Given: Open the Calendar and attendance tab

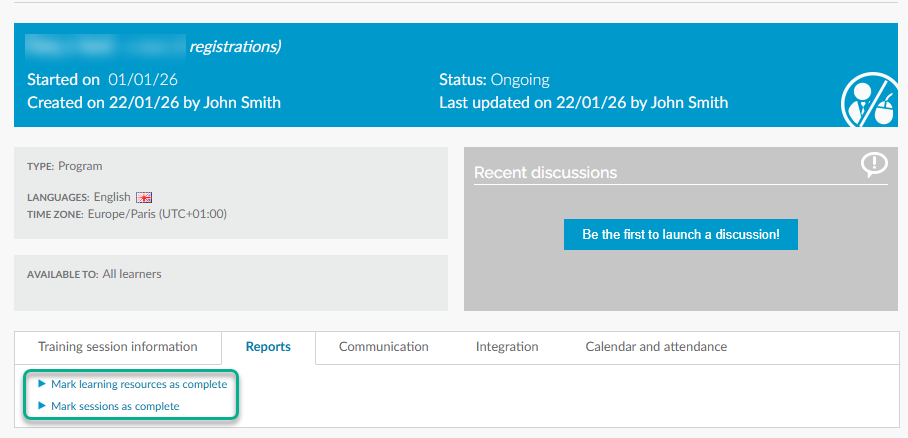Looking at the screenshot, I should pos(656,347).
